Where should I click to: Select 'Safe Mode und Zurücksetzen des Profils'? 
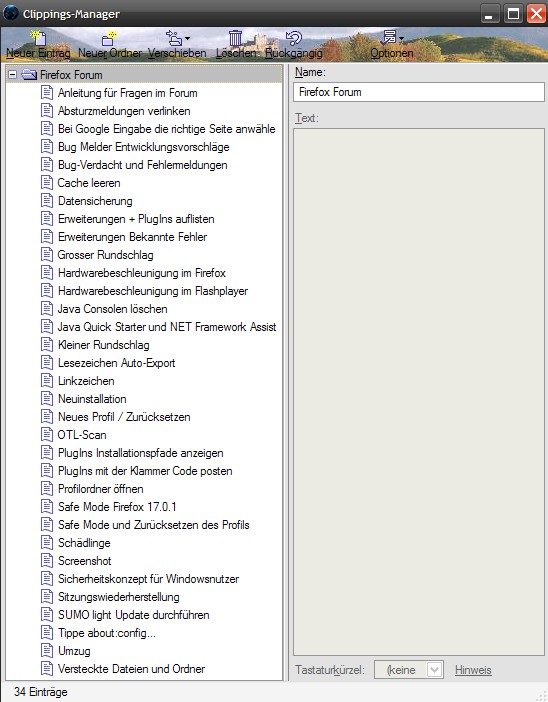point(154,525)
